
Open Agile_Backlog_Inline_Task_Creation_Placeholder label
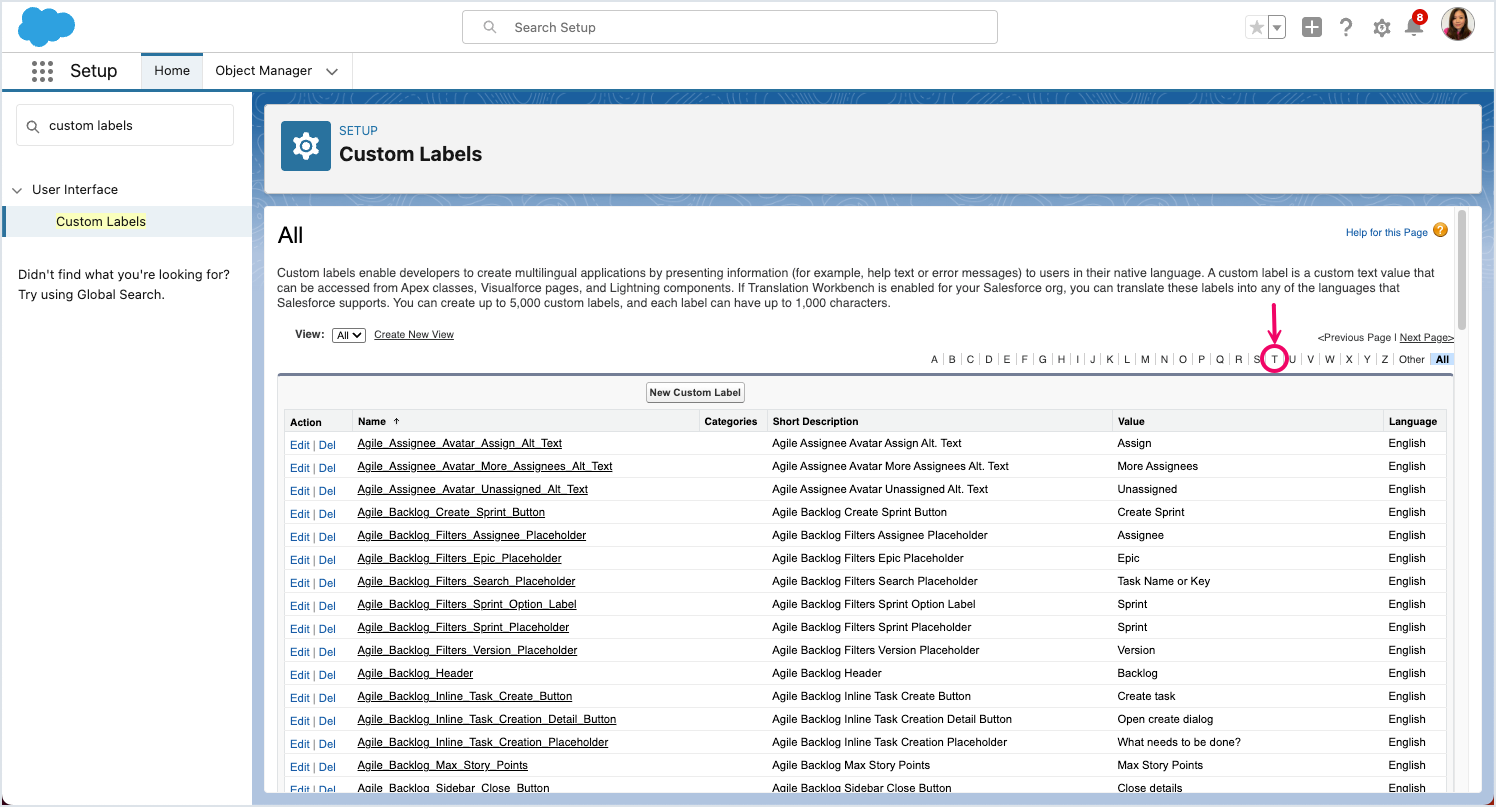click(x=483, y=742)
